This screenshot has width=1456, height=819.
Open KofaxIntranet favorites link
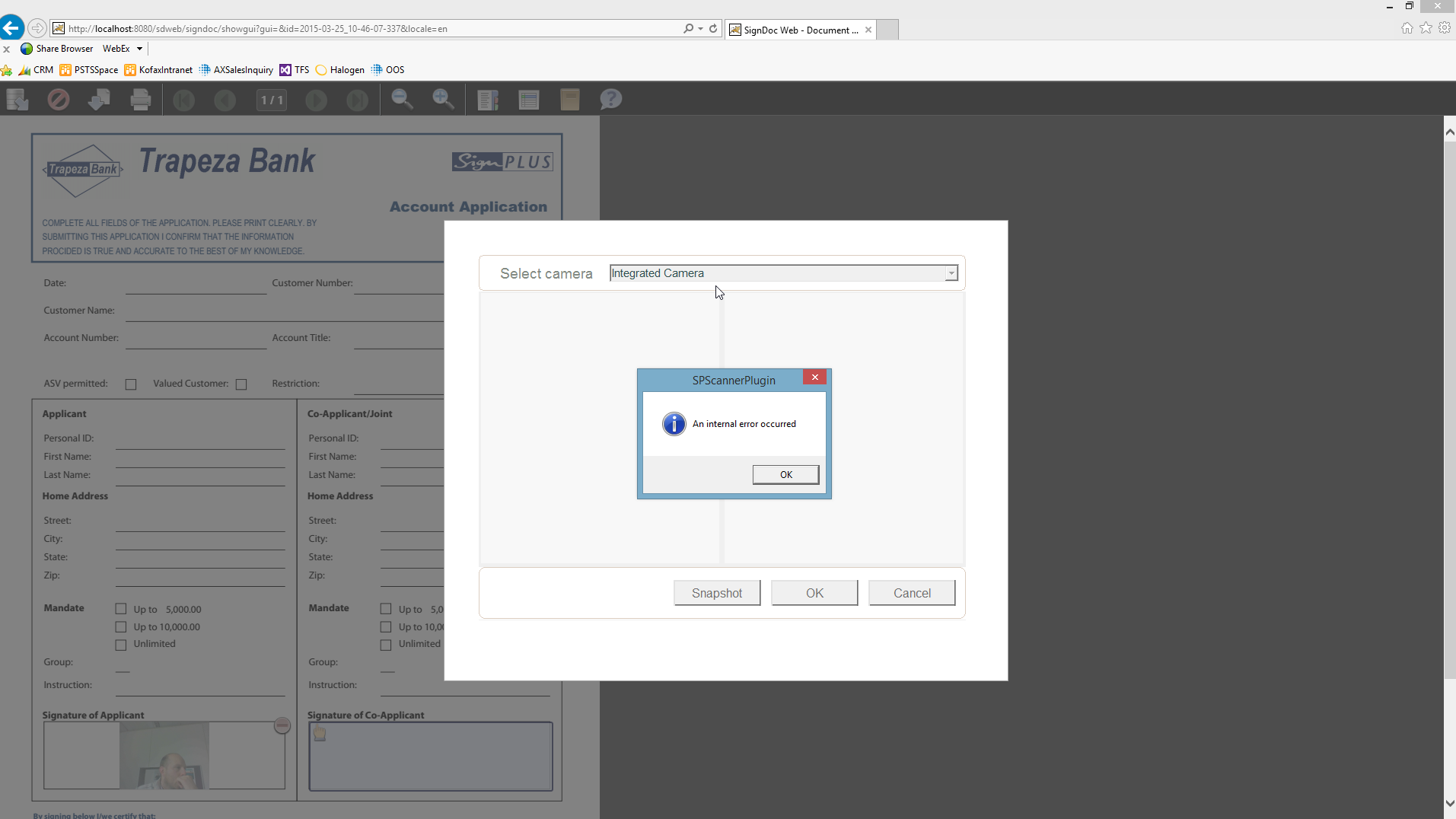(158, 70)
